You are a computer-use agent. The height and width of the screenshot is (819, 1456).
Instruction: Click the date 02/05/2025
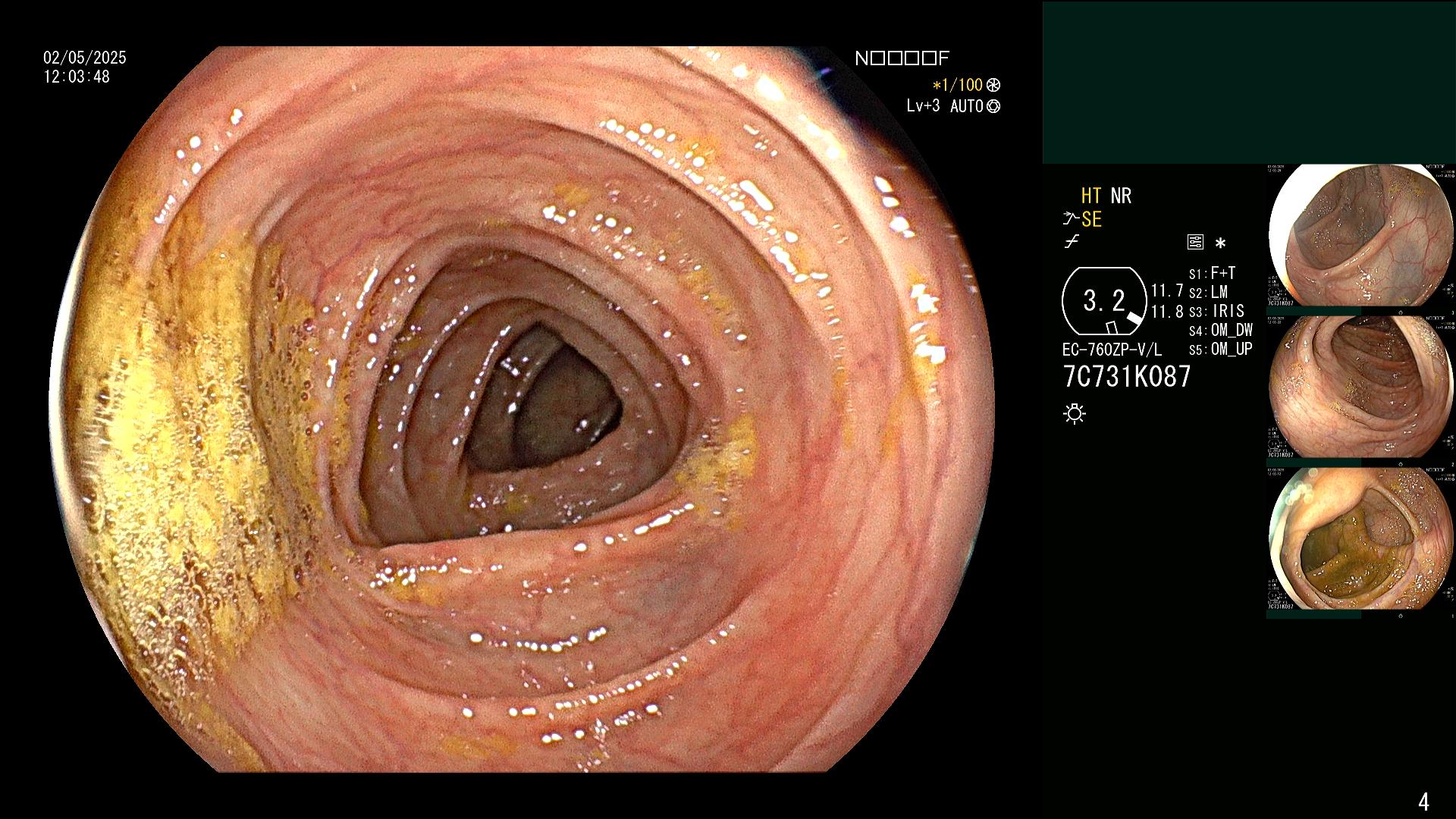[85, 58]
